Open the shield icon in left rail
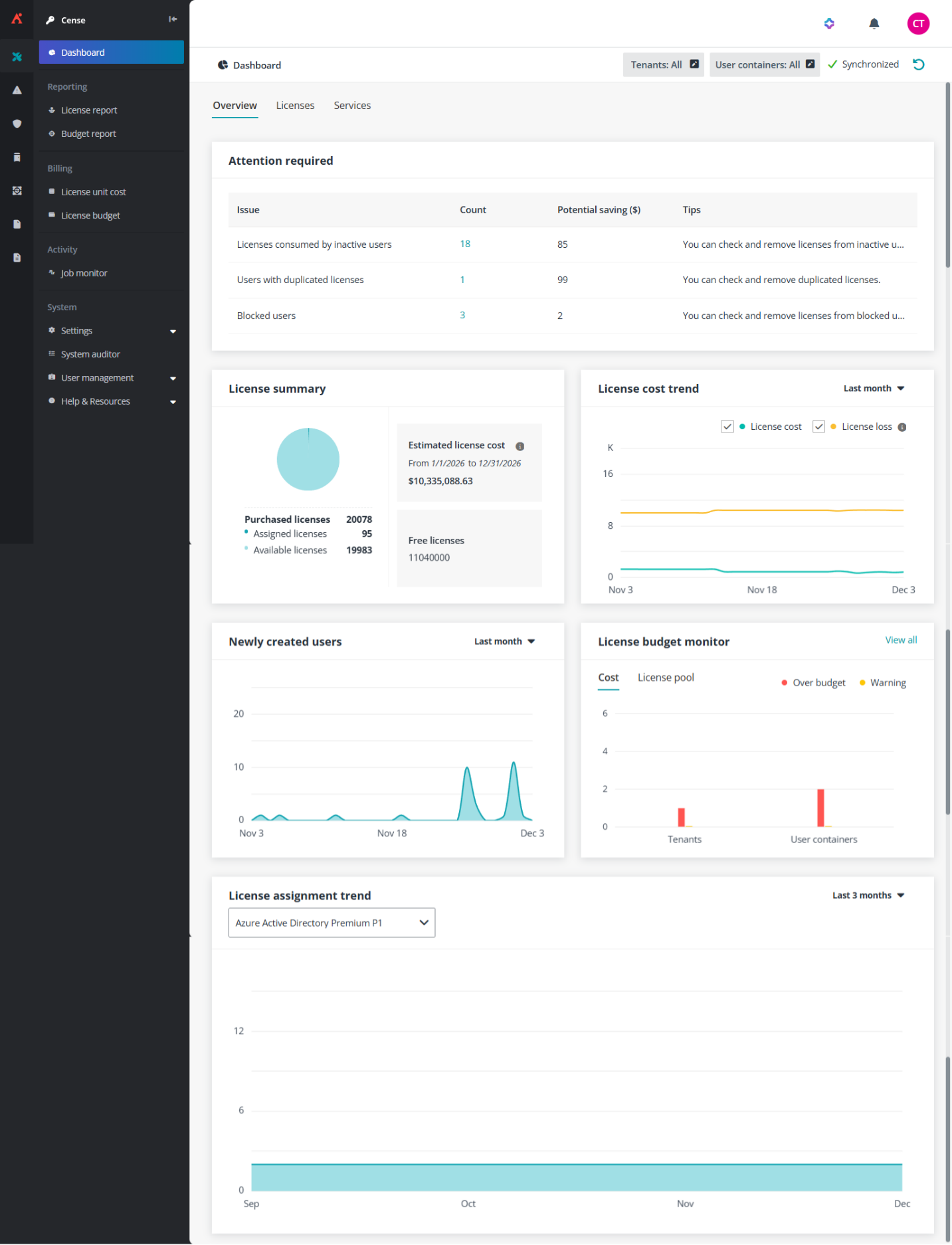 pos(17,124)
